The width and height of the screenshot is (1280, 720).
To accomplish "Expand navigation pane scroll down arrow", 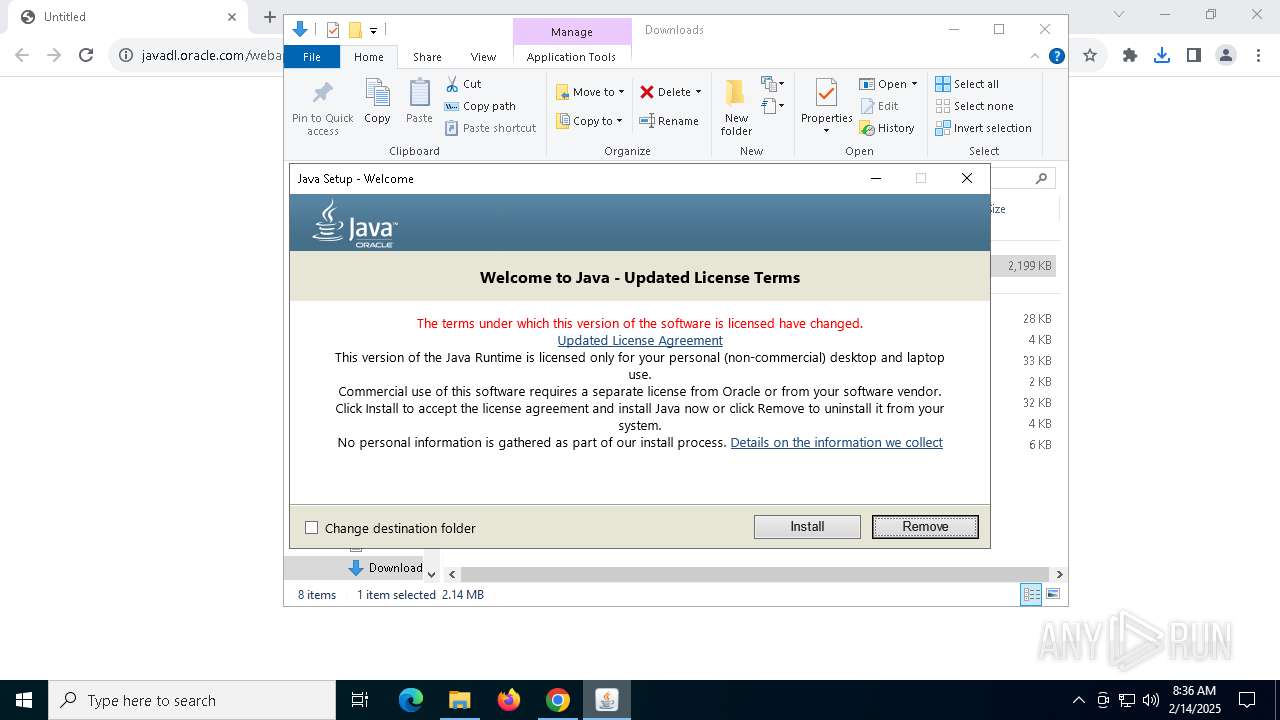I will pyautogui.click(x=432, y=574).
